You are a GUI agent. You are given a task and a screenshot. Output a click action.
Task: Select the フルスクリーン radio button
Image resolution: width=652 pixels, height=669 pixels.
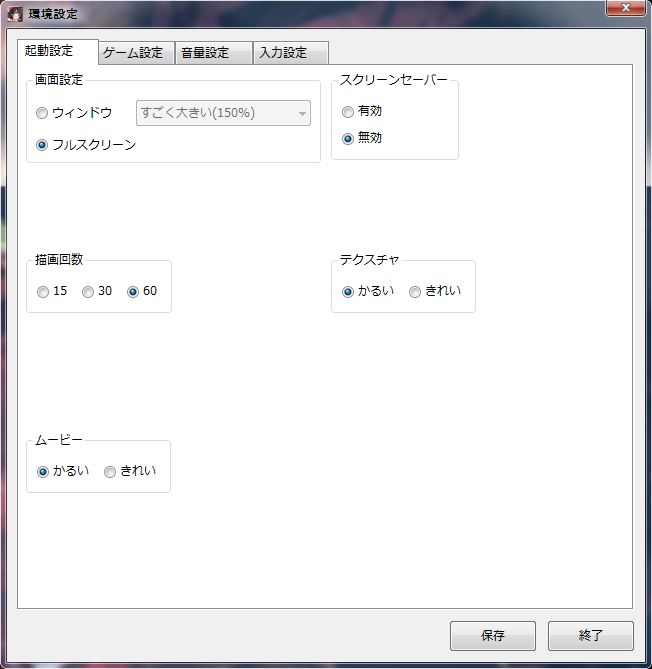coord(42,144)
